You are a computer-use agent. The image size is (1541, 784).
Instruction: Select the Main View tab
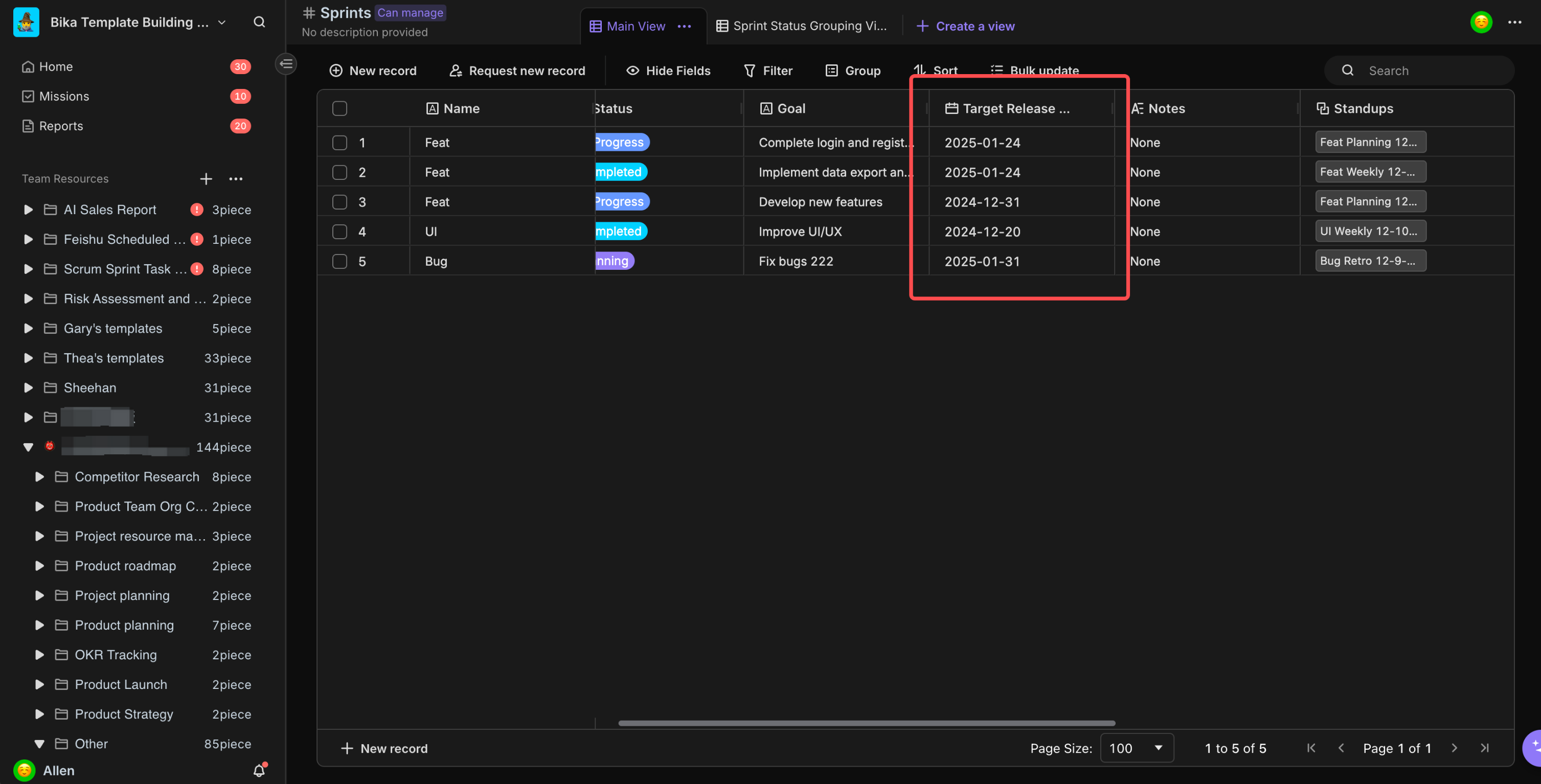[x=636, y=26]
